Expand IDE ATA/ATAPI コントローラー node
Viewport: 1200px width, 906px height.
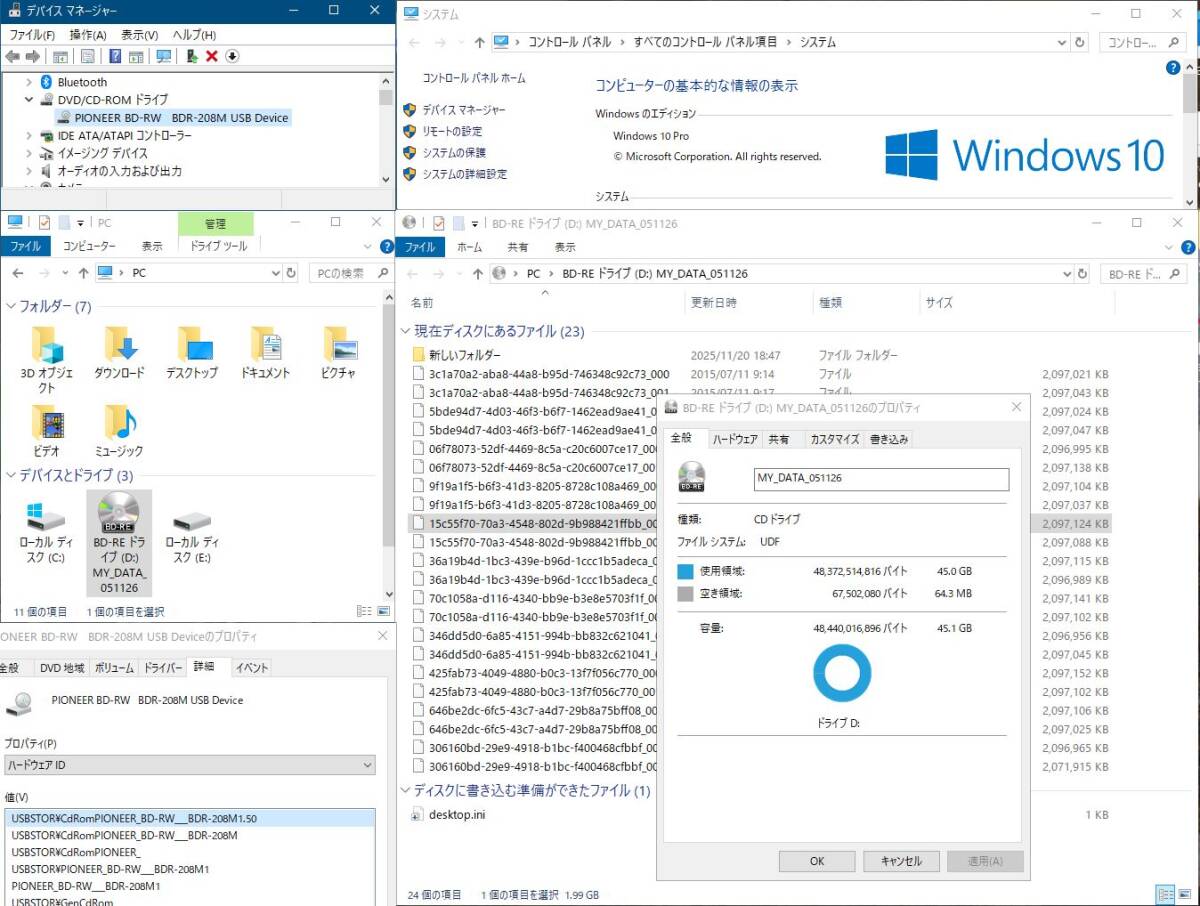click(30, 135)
